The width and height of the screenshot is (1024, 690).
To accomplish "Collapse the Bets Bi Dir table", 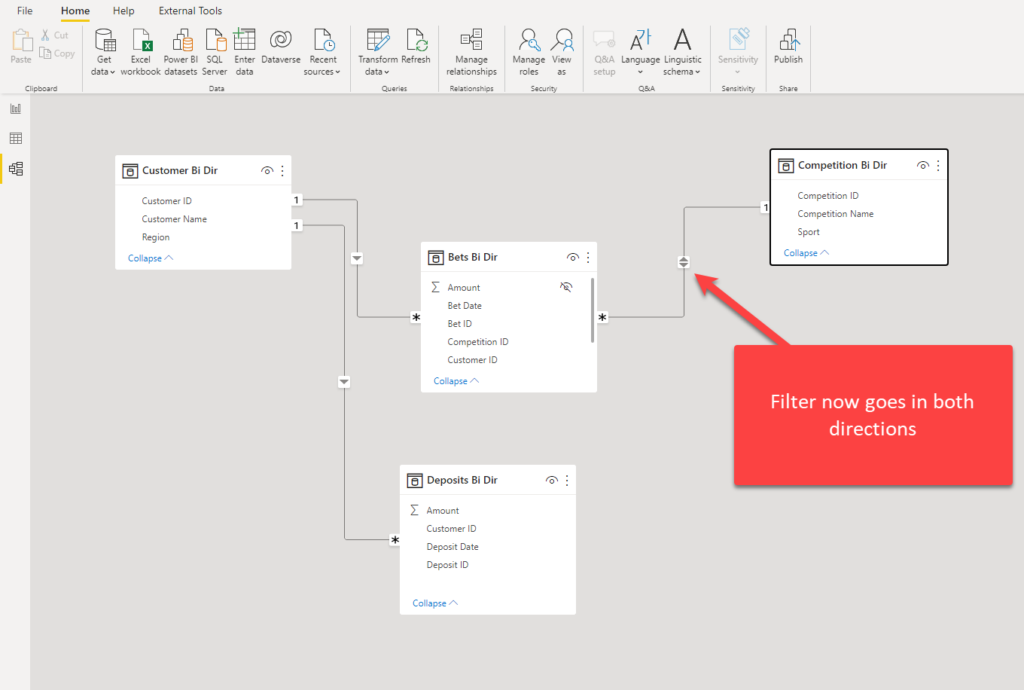I will (x=456, y=381).
